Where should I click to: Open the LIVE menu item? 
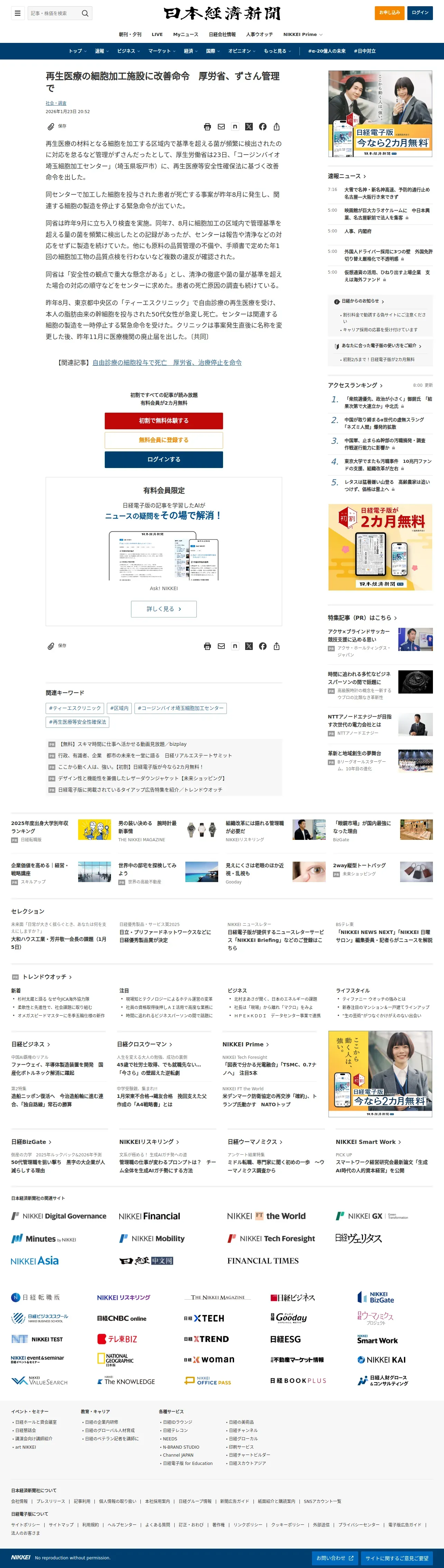[157, 35]
